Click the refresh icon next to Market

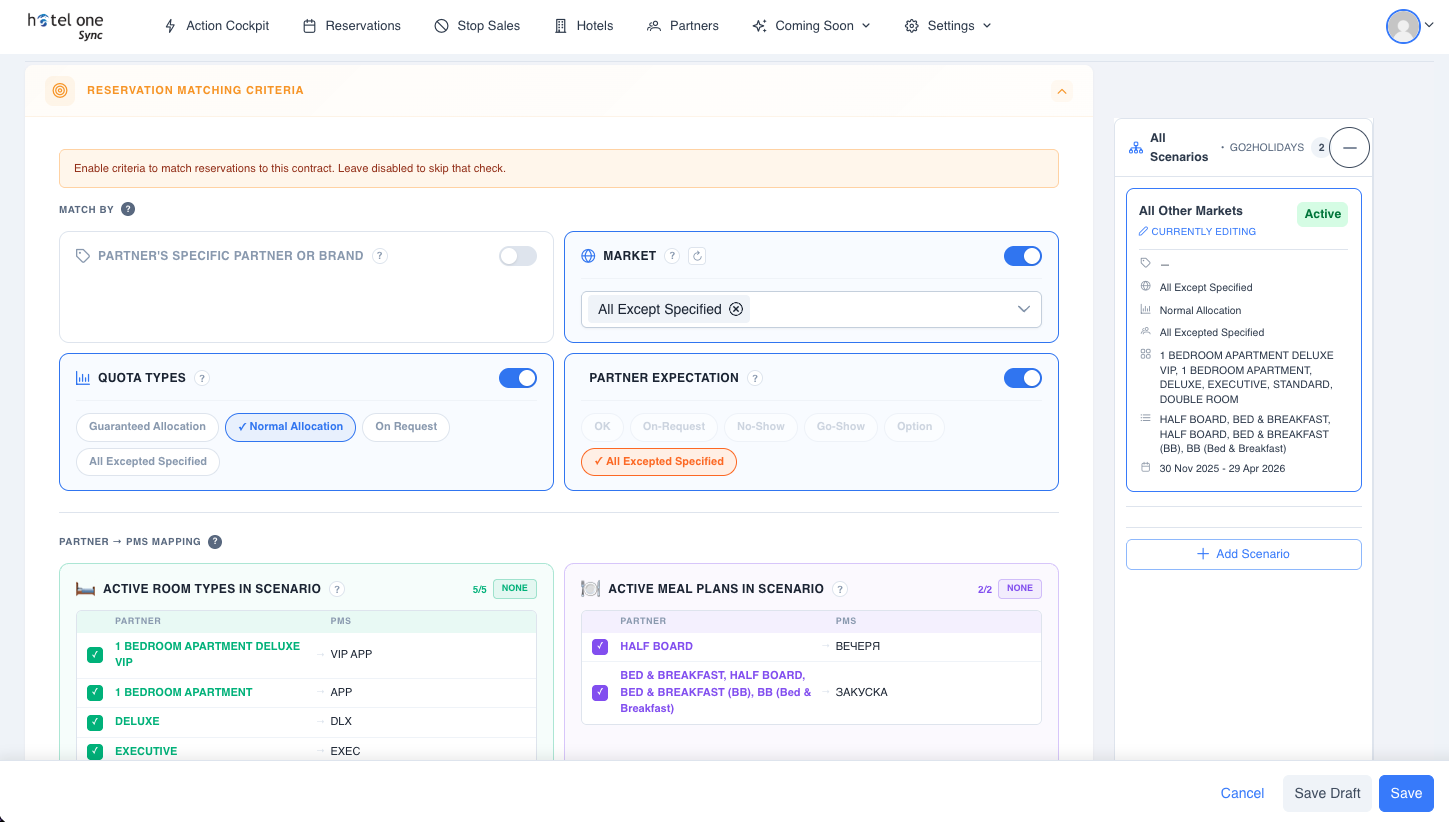click(696, 255)
